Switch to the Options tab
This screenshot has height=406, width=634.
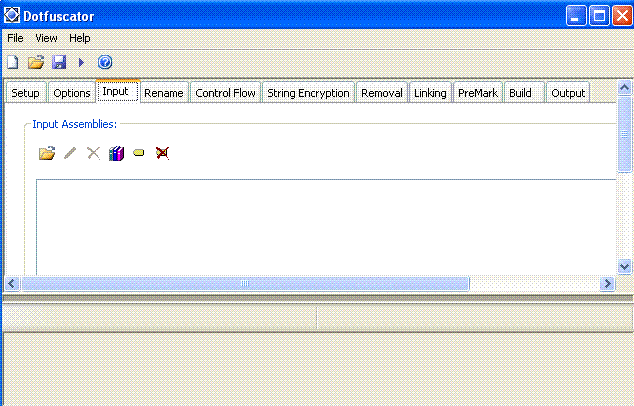tap(72, 93)
